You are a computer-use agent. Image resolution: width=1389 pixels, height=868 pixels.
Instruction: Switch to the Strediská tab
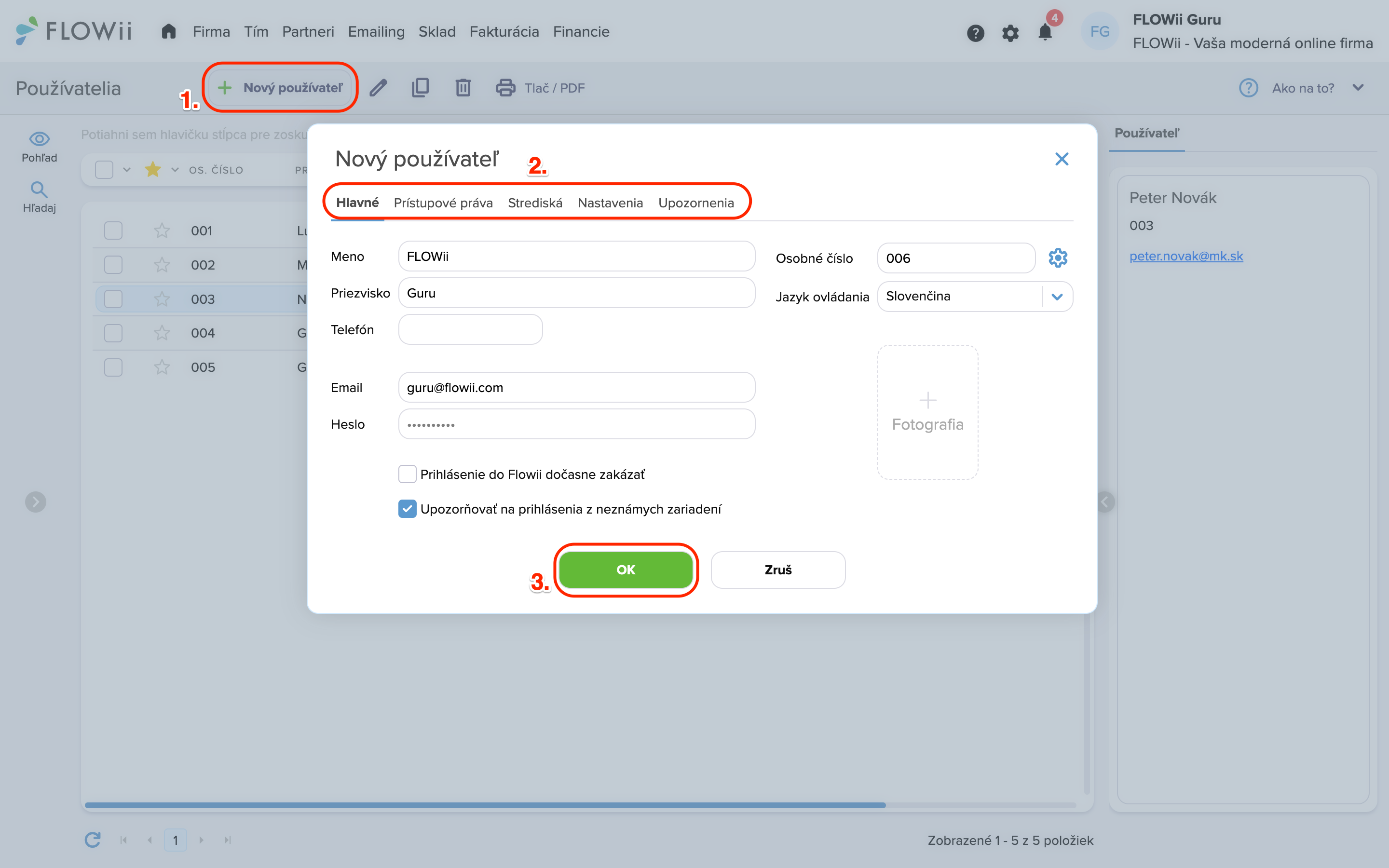coord(535,203)
